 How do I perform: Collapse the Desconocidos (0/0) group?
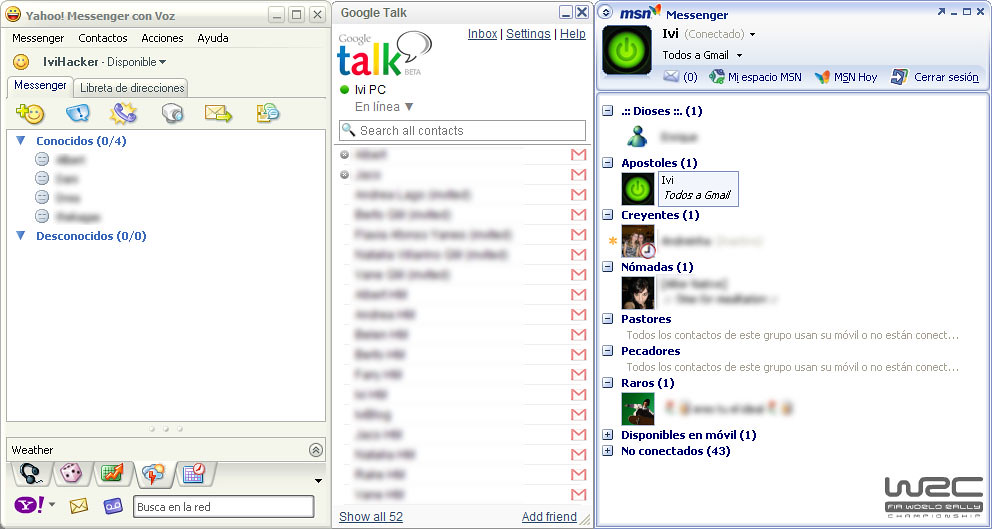click(x=21, y=236)
